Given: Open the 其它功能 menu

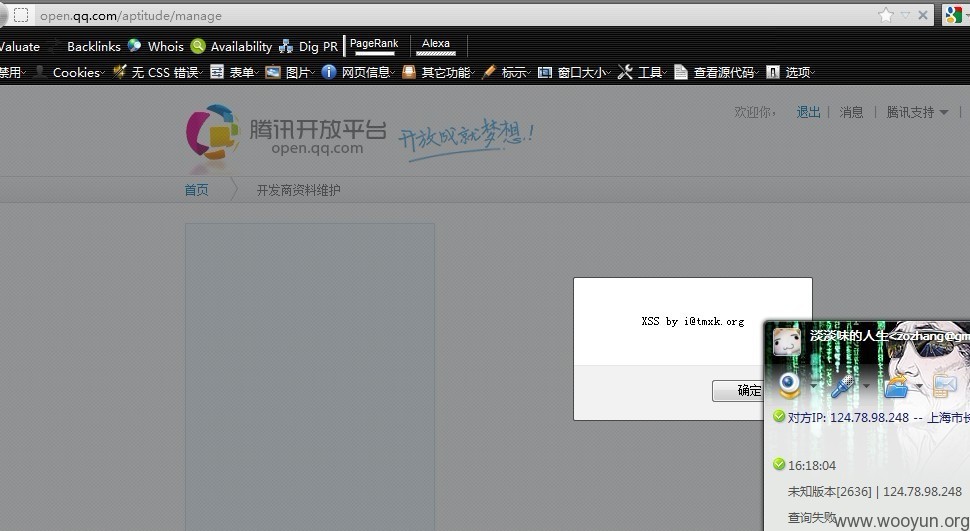Looking at the screenshot, I should (x=448, y=72).
